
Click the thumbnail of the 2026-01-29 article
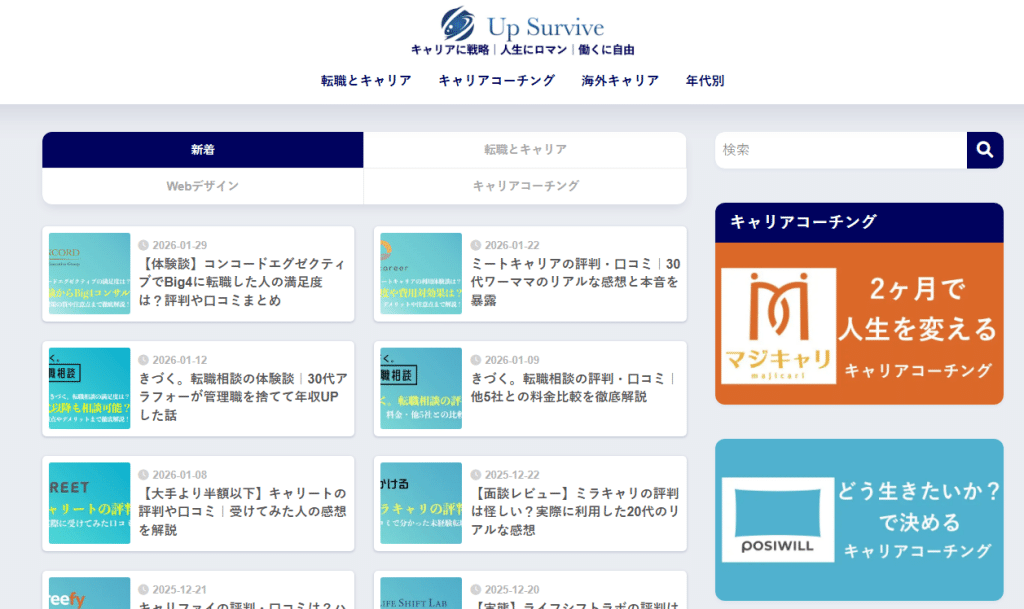point(89,273)
